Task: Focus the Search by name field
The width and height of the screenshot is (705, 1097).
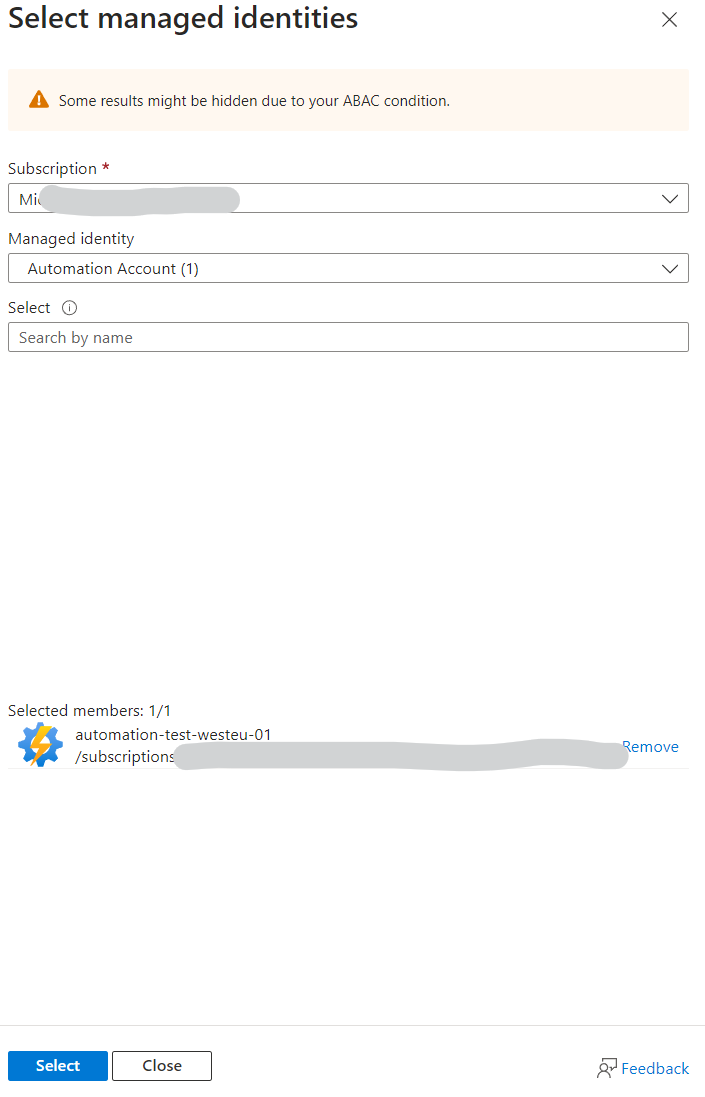Action: pyautogui.click(x=348, y=337)
